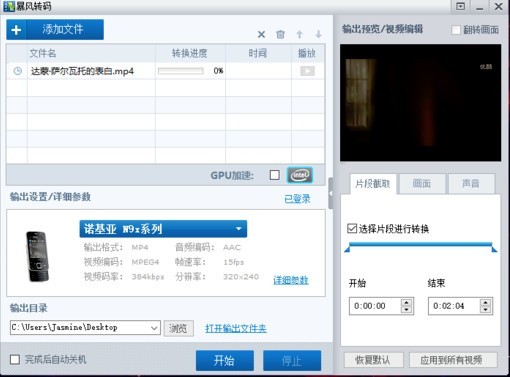This screenshot has width=510, height=377.
Task: Toggle the 翻转画面 checkbox
Action: [x=456, y=30]
